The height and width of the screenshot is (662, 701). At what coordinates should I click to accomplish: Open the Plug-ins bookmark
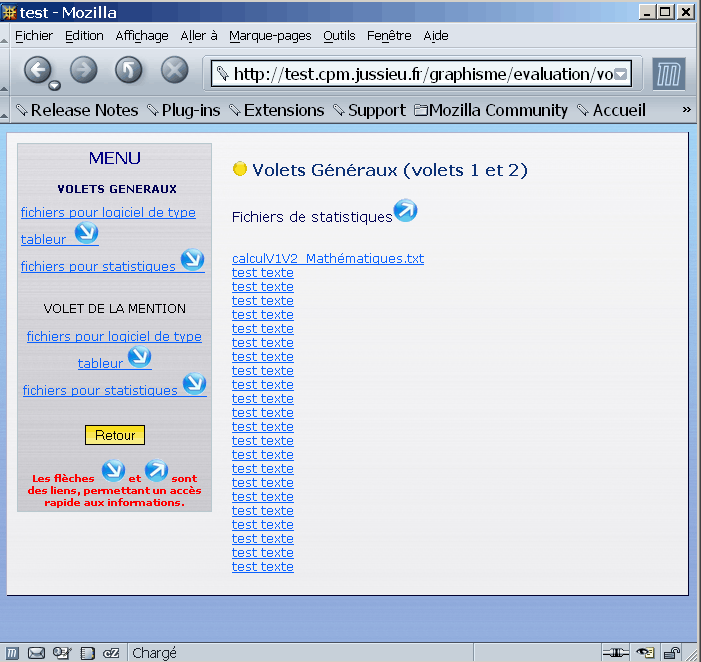[184, 110]
